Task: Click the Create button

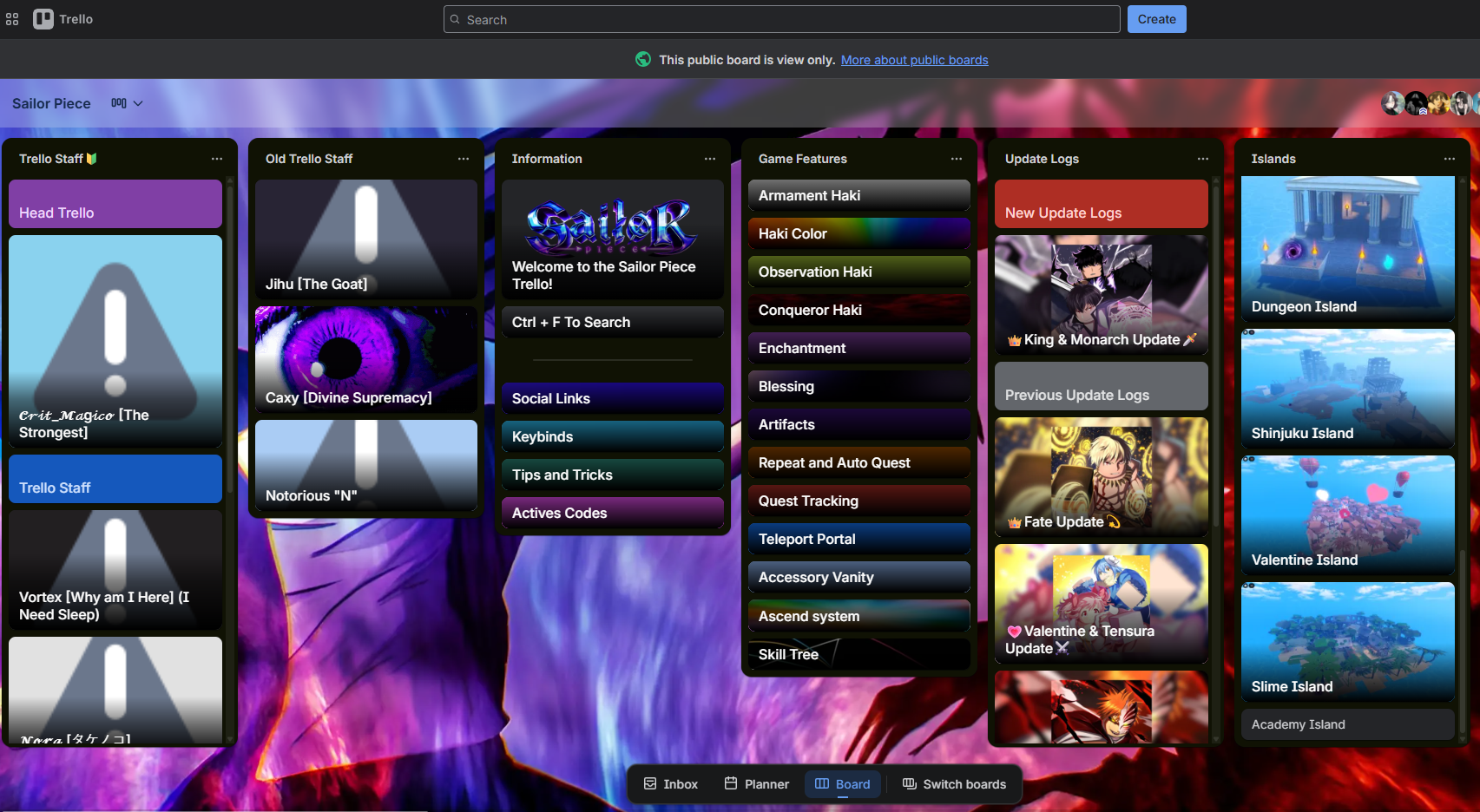Action: pos(1156,18)
